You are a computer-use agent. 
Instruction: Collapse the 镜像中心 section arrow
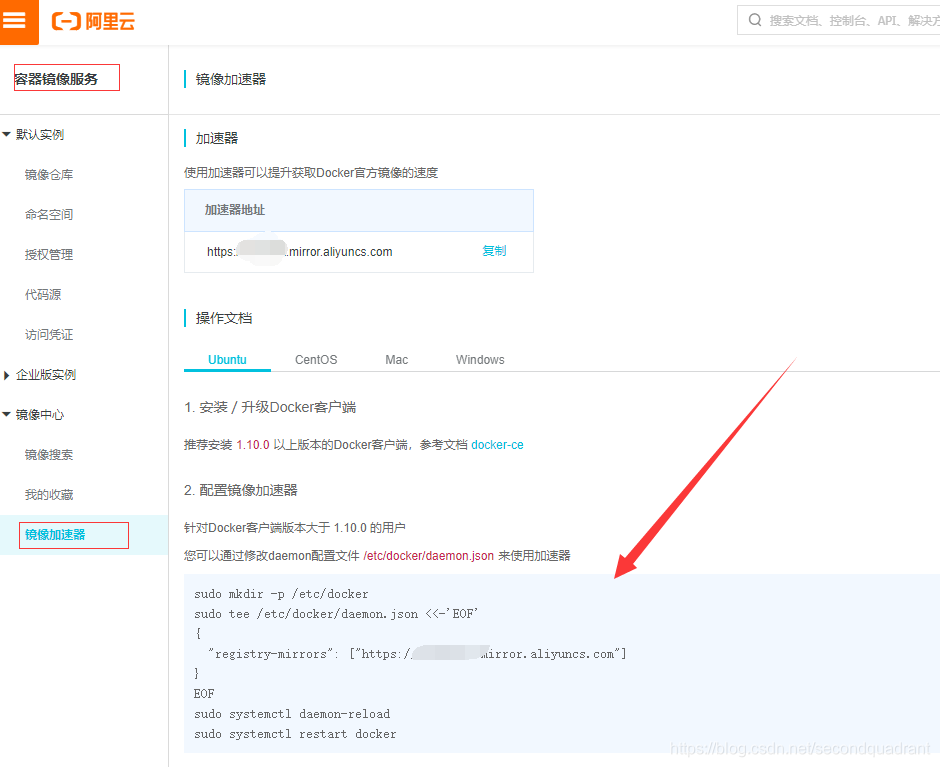click(x=7, y=414)
